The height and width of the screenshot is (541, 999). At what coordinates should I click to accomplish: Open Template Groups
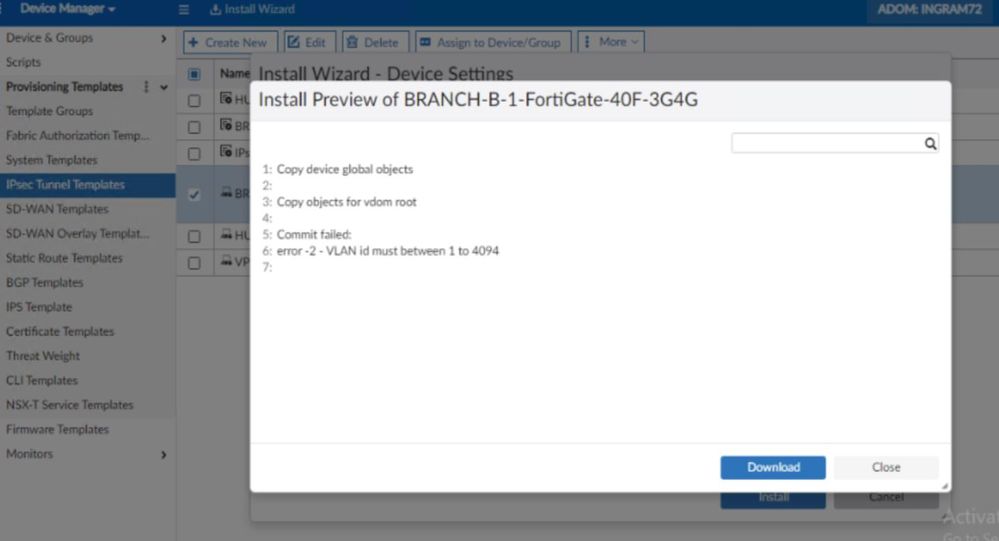pos(49,111)
